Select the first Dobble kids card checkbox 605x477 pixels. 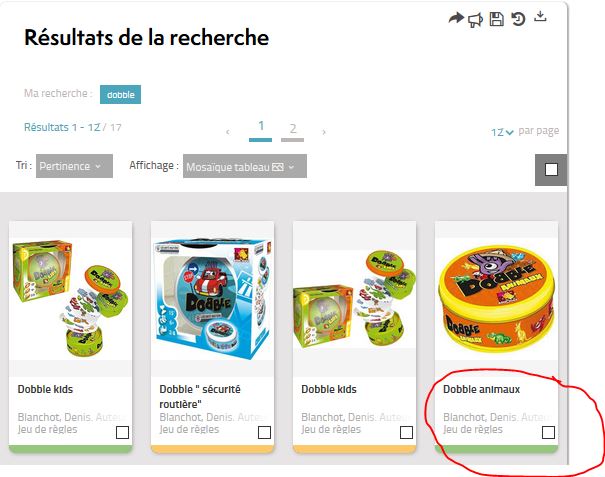122,432
